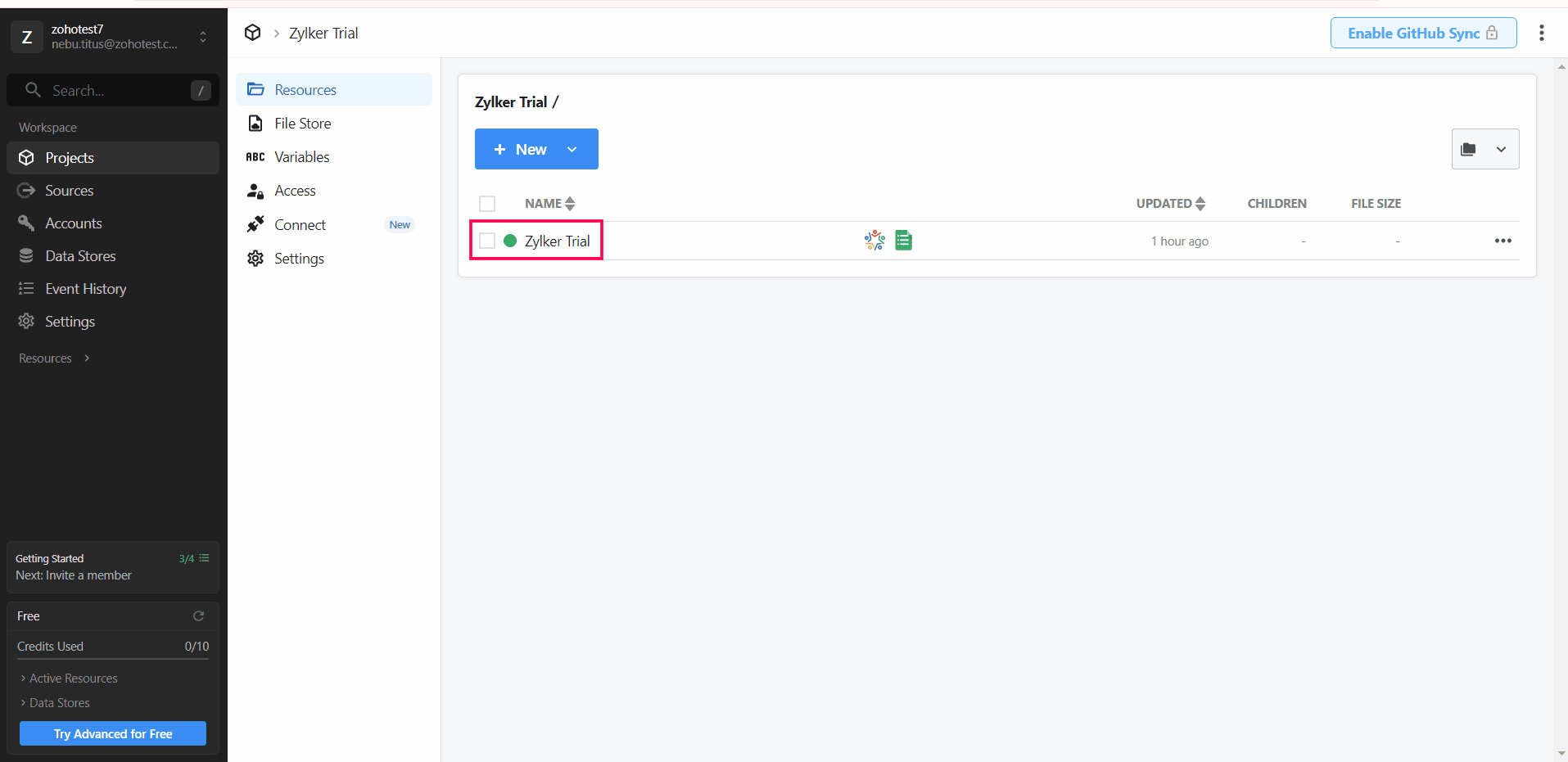Click the green status dot beside Zylker Trial
1568x762 pixels.
(510, 241)
